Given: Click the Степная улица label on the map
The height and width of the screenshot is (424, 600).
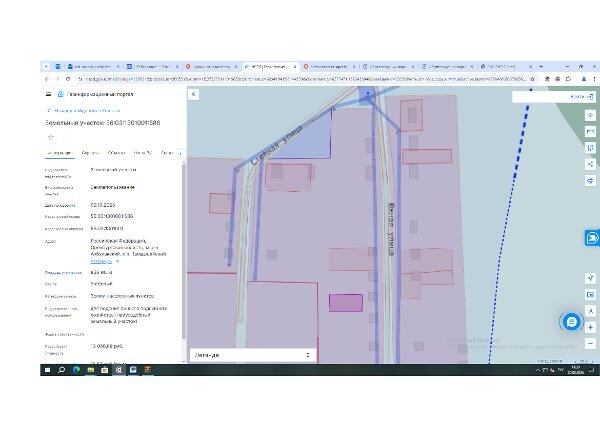Looking at the screenshot, I should pos(277,145).
